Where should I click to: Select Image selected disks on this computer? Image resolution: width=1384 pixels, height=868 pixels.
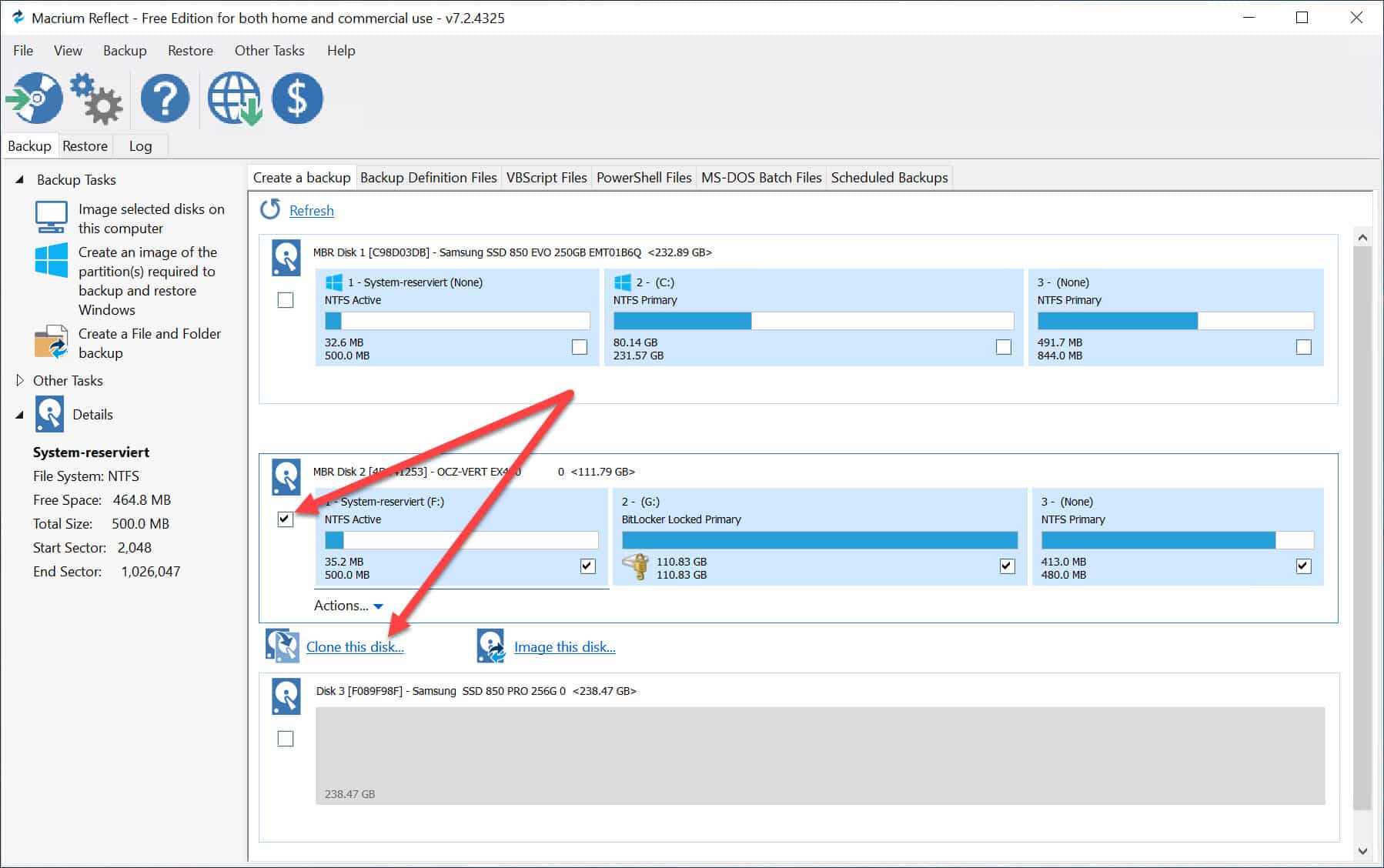pyautogui.click(x=152, y=219)
